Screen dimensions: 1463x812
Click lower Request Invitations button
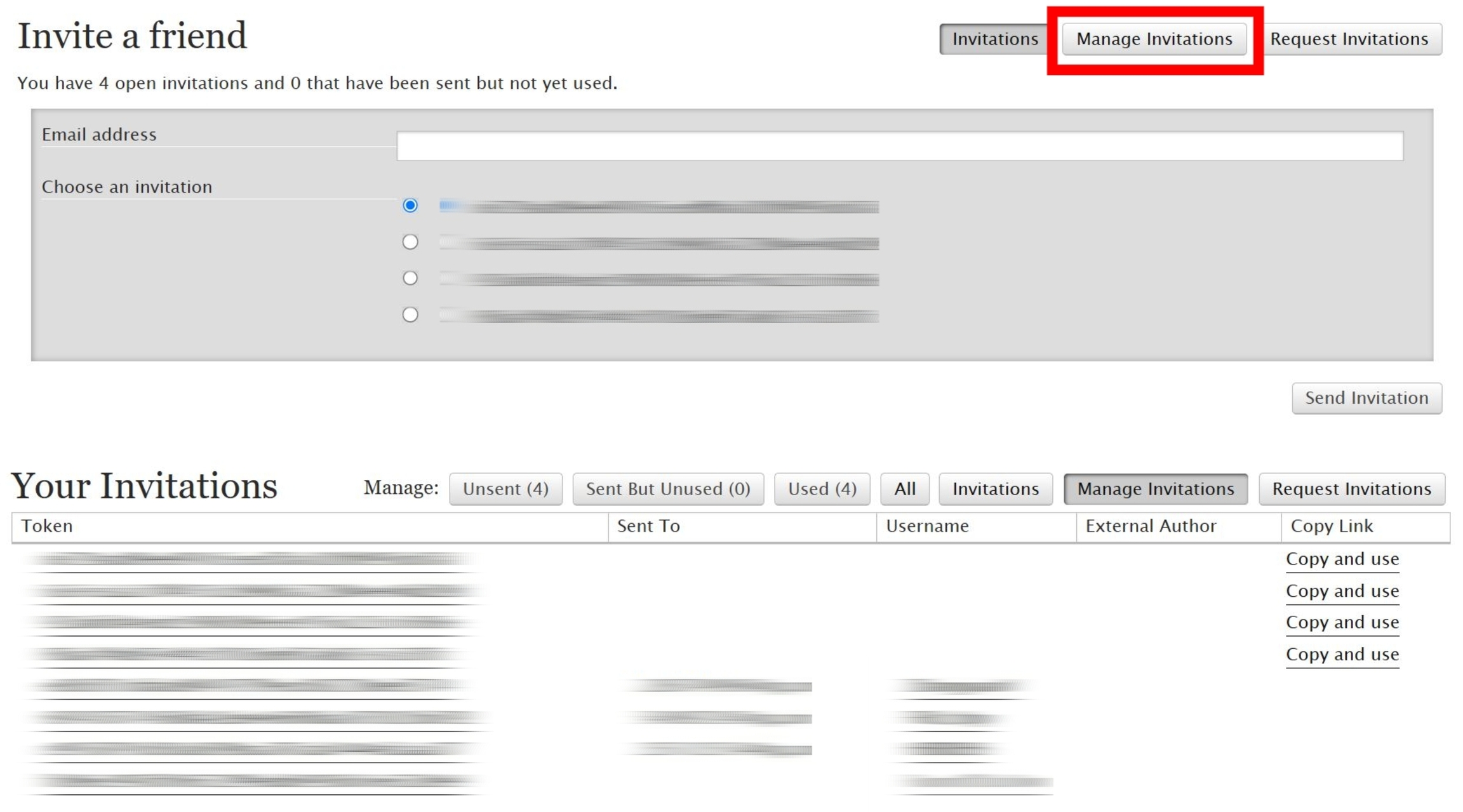pos(1351,489)
